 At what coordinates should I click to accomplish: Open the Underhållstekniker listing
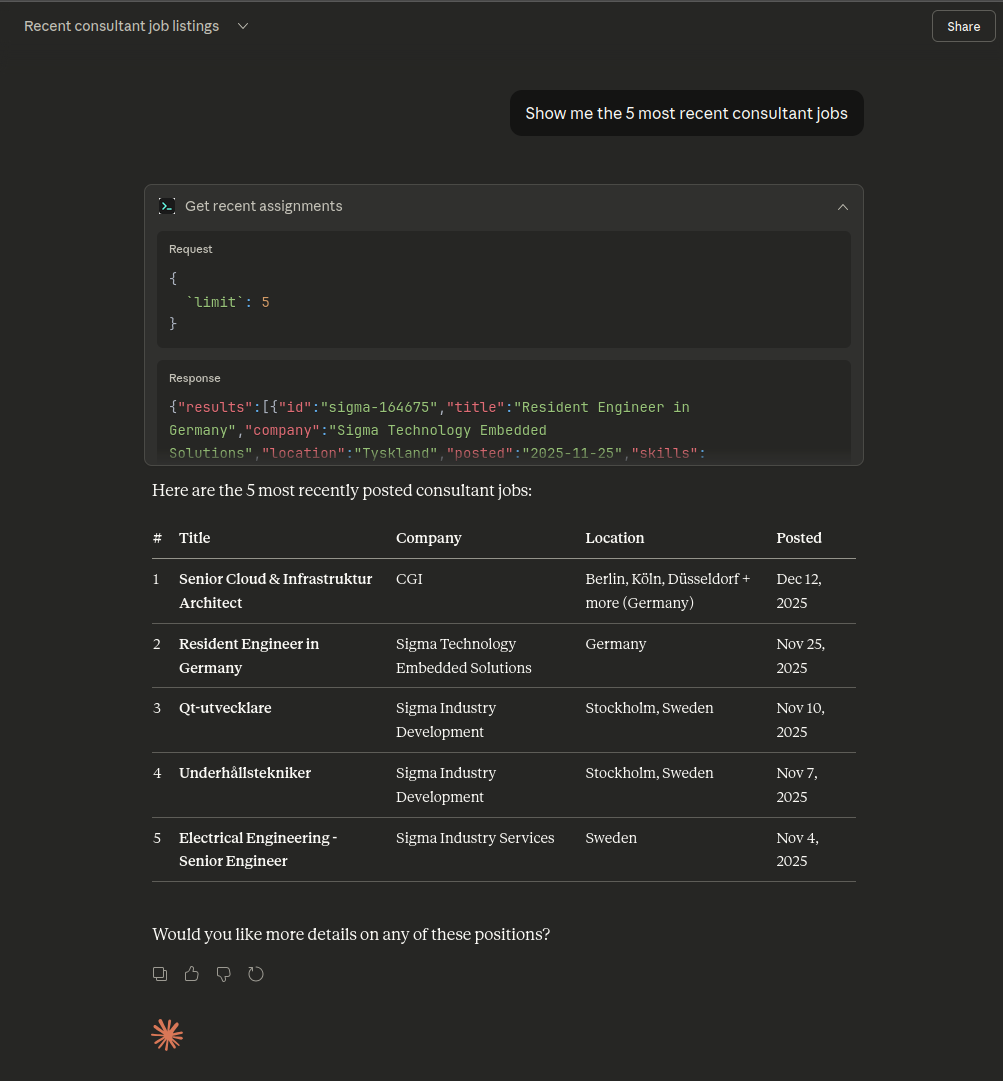(245, 773)
